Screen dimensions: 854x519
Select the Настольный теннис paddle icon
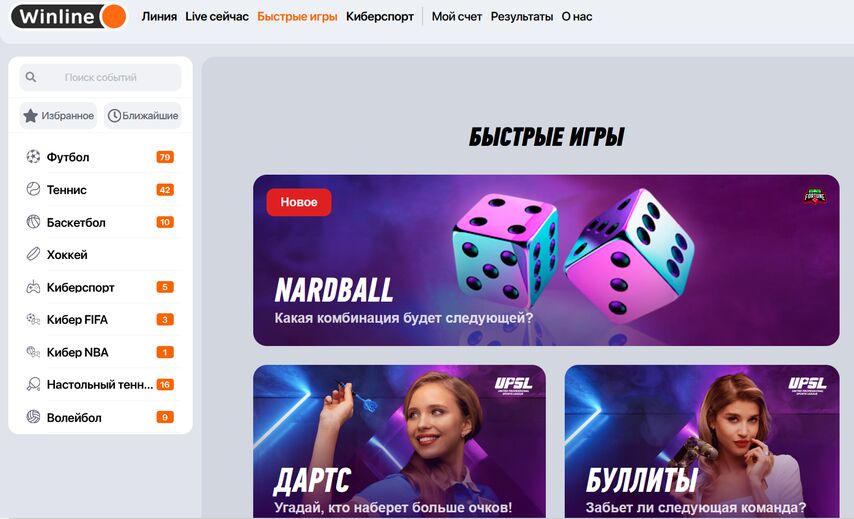[x=33, y=384]
